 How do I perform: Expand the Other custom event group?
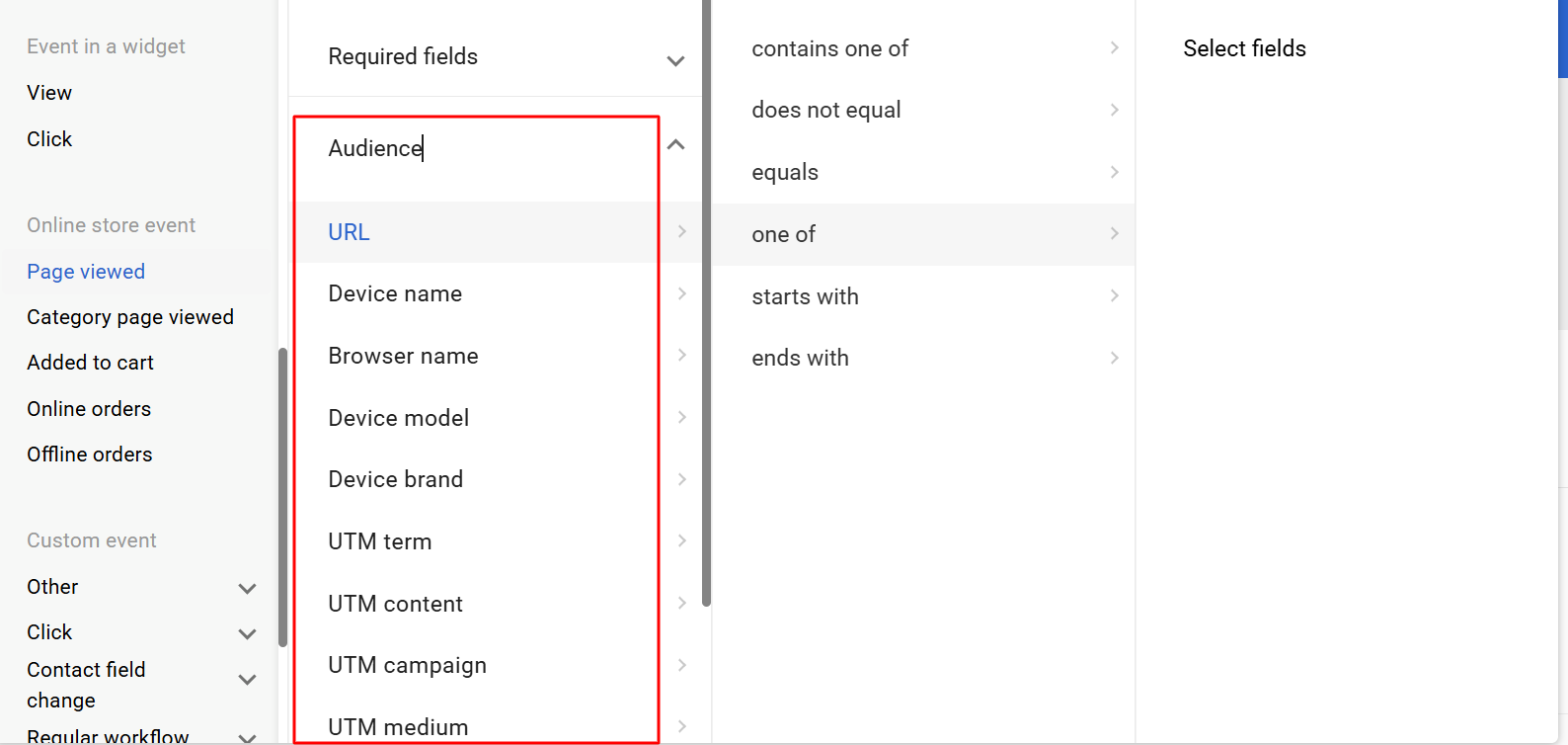pos(247,589)
